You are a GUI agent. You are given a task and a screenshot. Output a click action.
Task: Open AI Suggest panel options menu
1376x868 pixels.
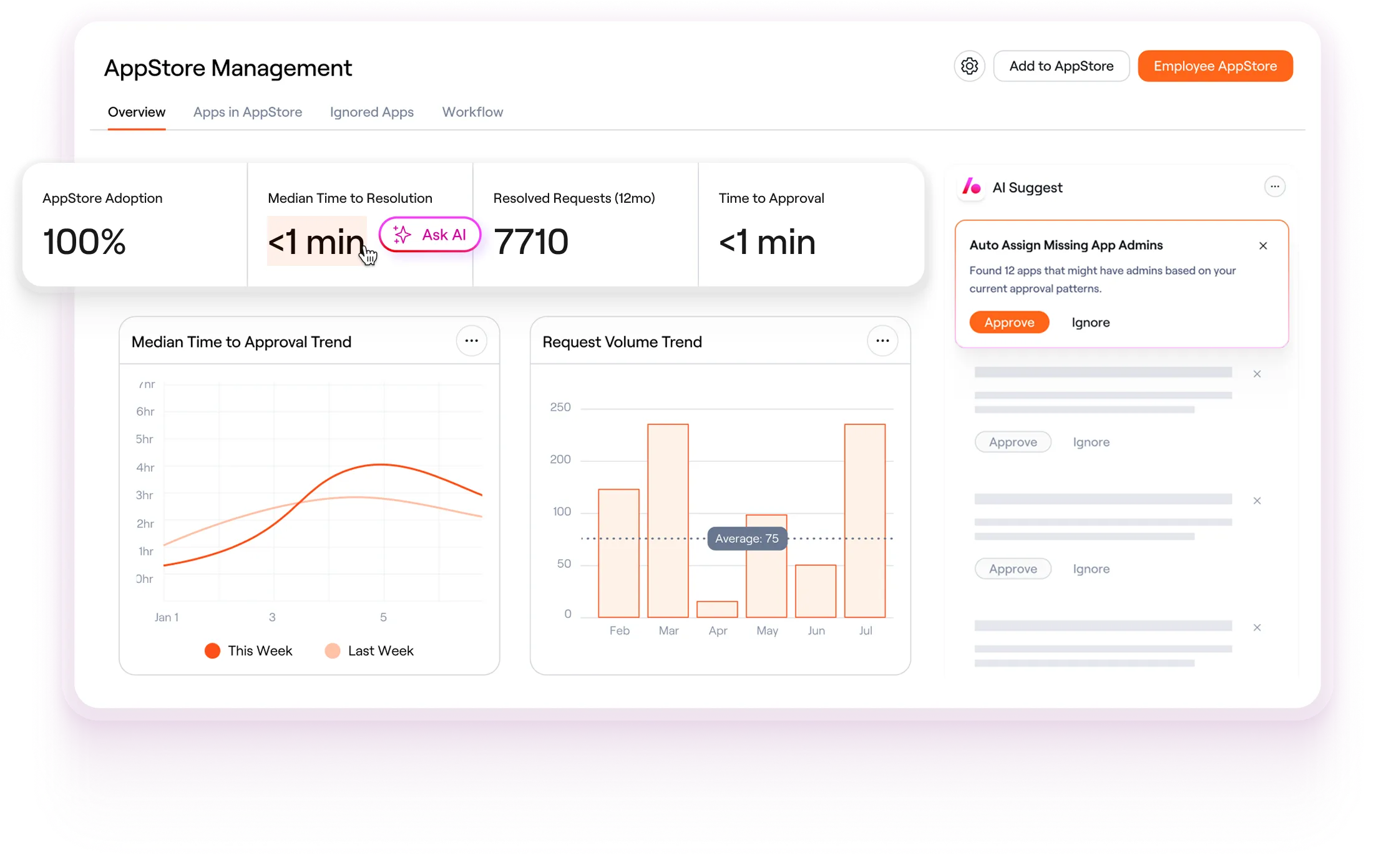(x=1274, y=187)
